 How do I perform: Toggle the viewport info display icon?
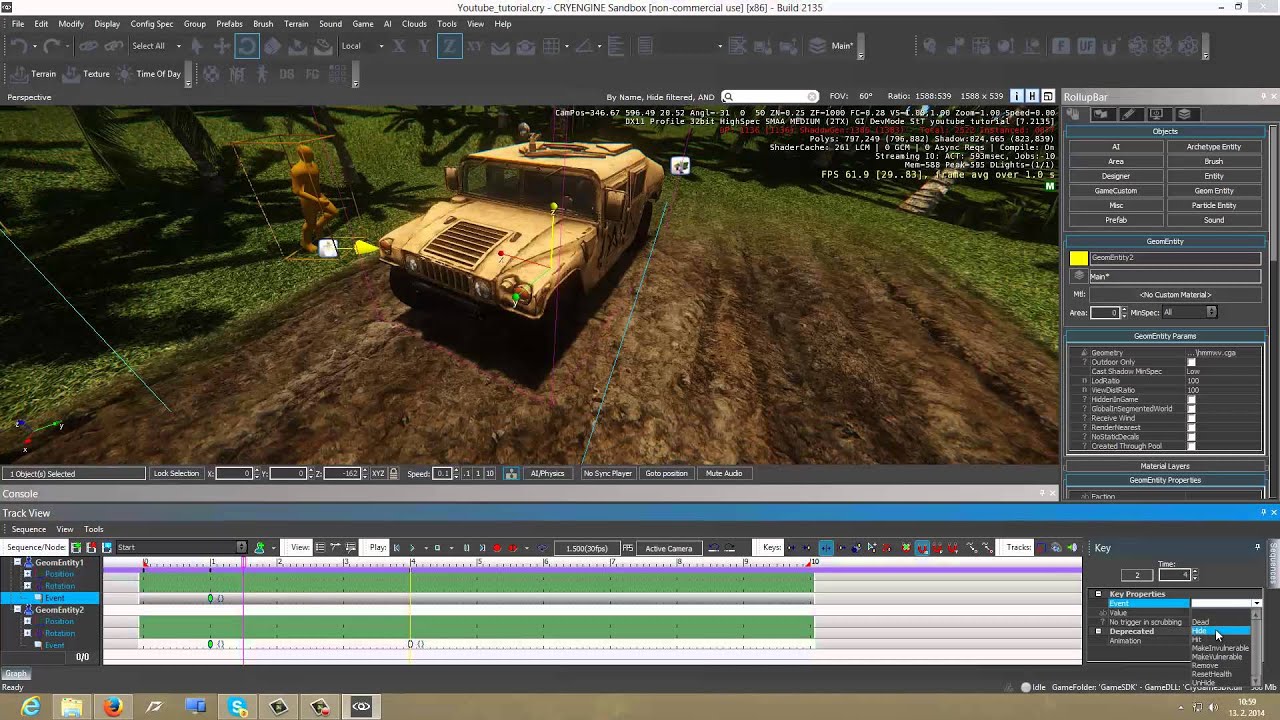pos(1016,96)
